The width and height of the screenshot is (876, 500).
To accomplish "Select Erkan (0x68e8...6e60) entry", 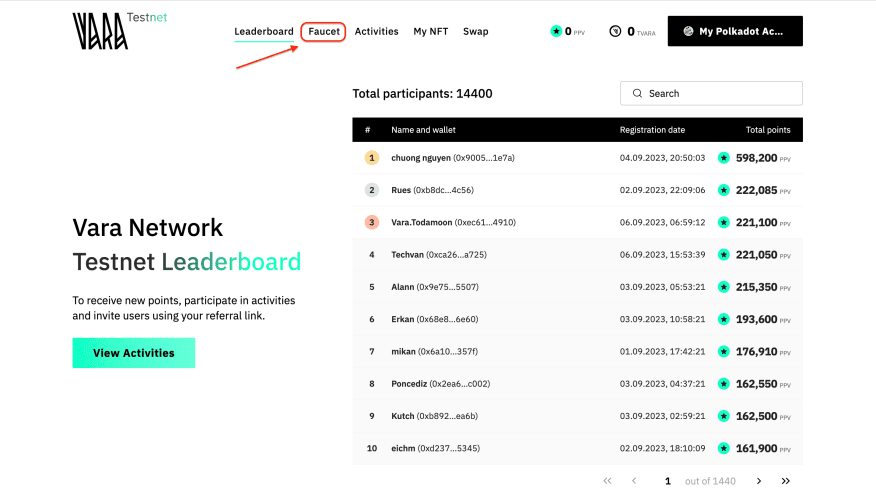I will [x=578, y=319].
